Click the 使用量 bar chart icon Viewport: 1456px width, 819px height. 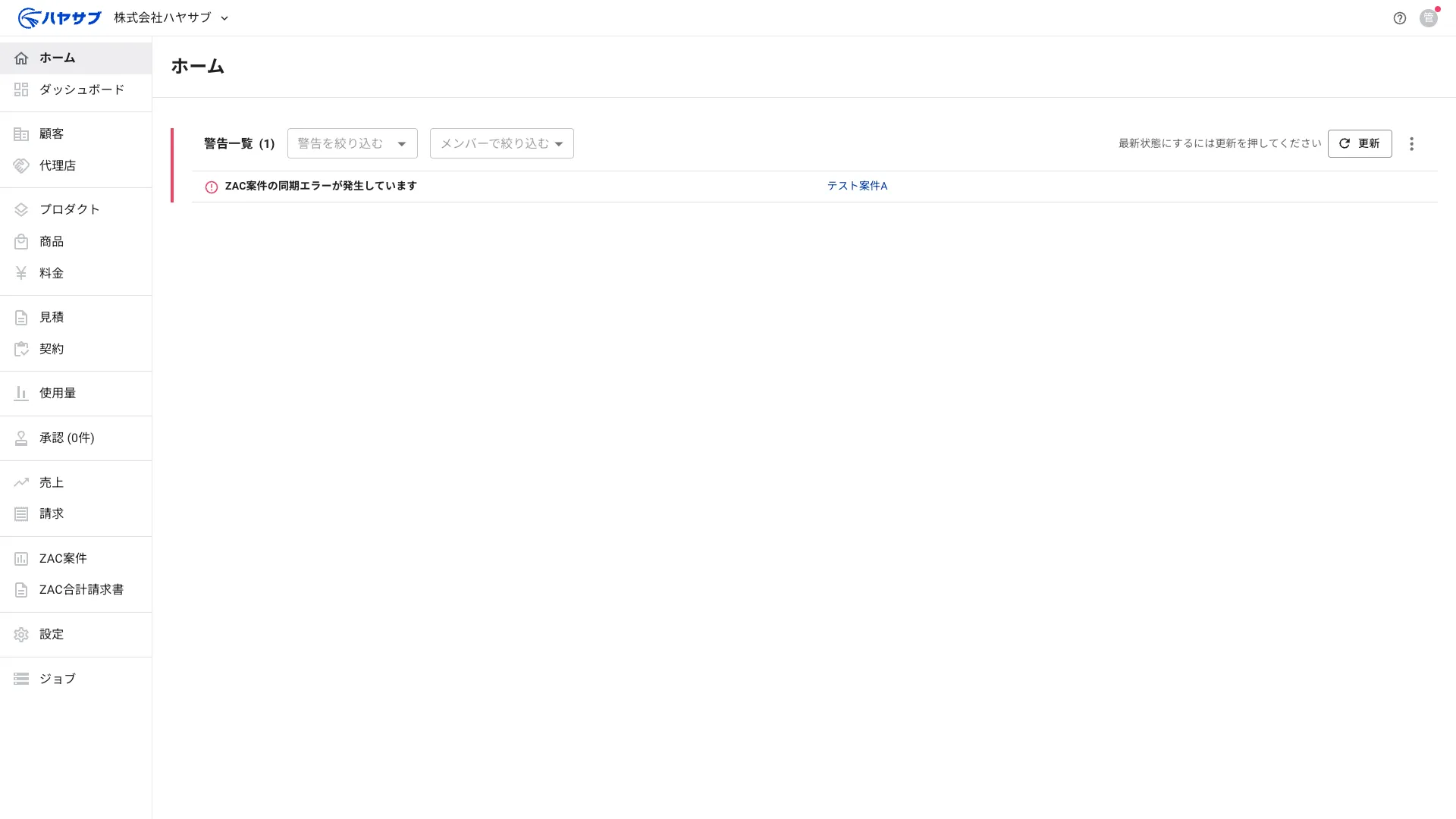click(x=21, y=394)
